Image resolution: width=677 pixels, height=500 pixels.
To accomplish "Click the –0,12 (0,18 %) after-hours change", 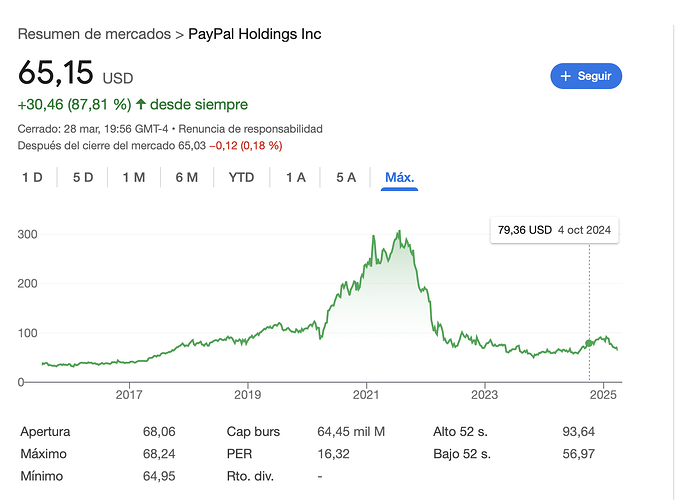I will tap(246, 146).
